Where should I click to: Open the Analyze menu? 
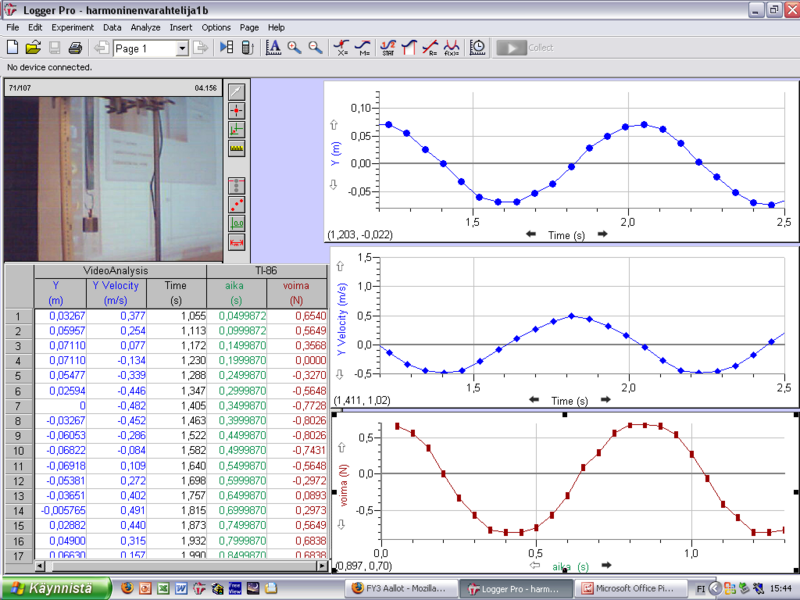point(145,27)
